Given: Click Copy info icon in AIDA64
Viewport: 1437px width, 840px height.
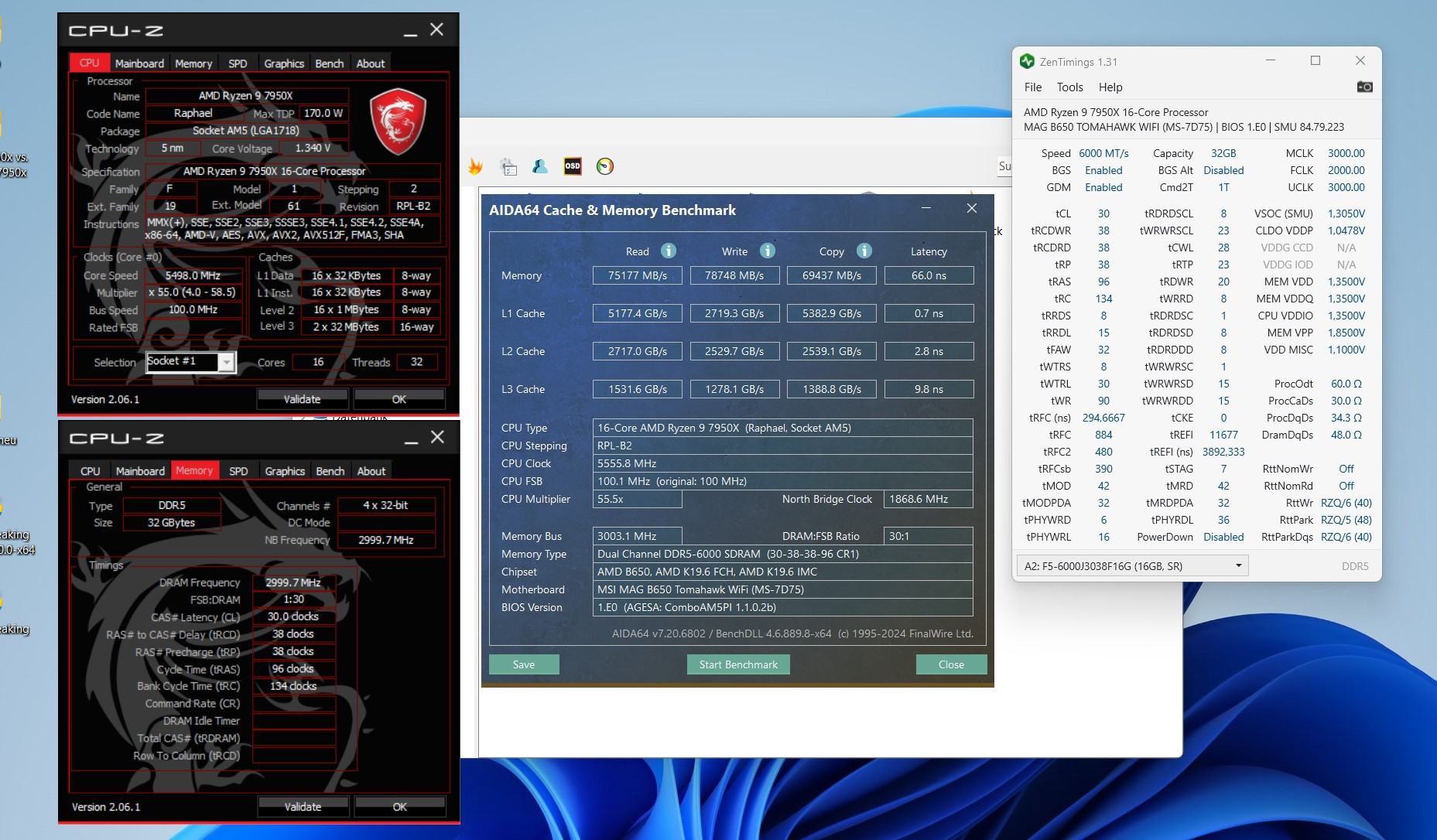Looking at the screenshot, I should click(x=864, y=251).
